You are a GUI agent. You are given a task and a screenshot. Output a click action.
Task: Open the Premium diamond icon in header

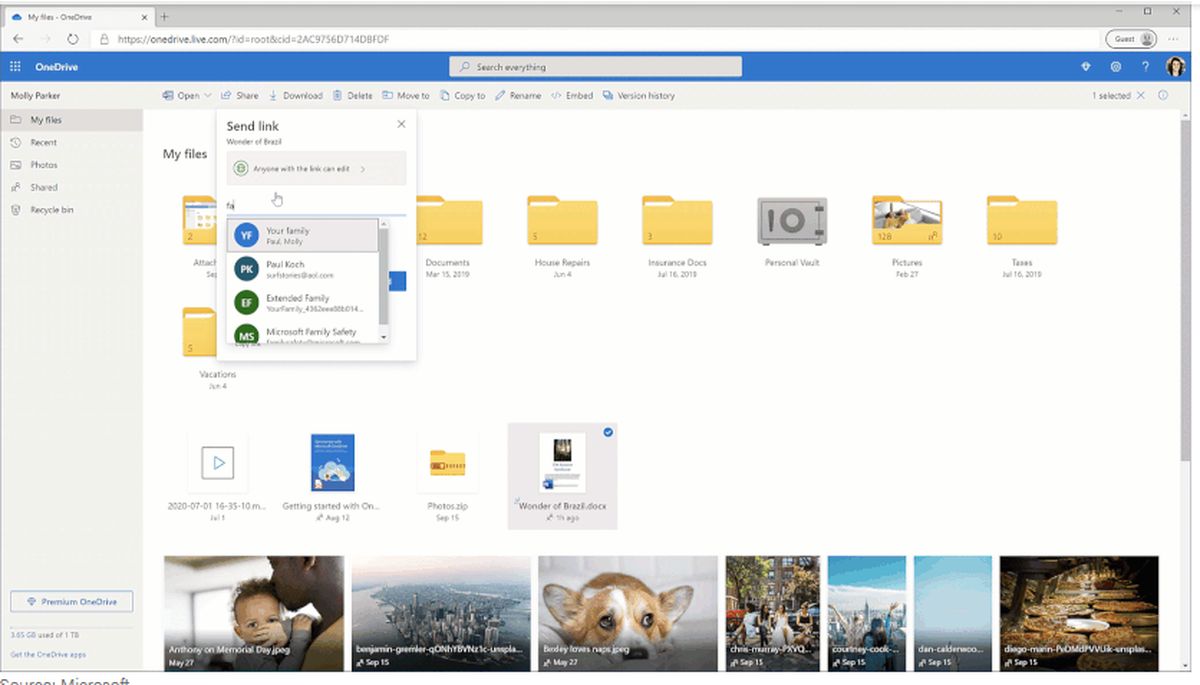tap(1086, 67)
